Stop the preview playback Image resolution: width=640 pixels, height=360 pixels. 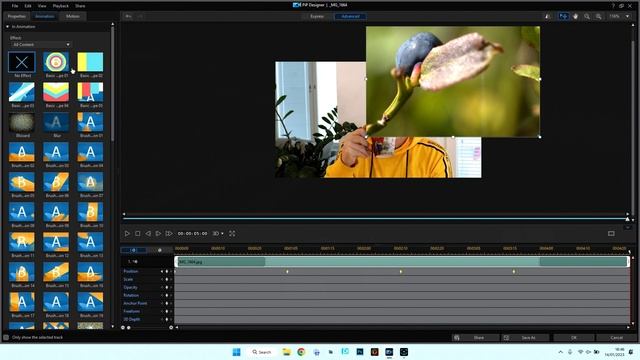tap(138, 233)
